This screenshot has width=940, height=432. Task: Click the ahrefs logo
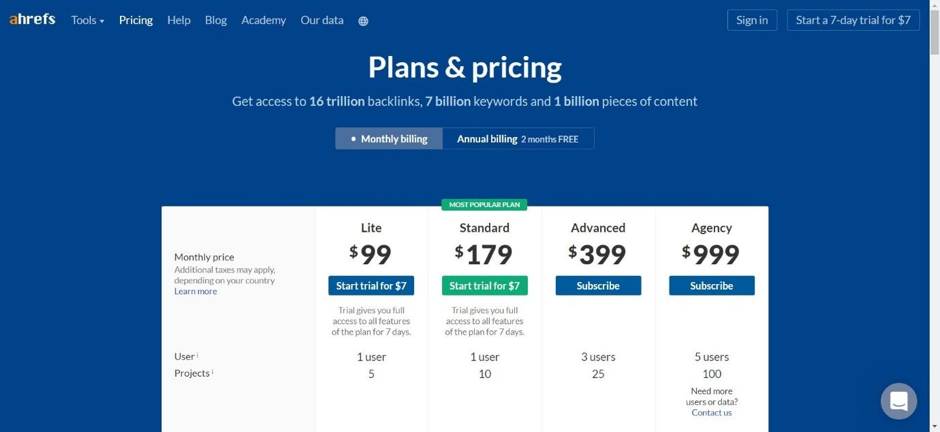pos(32,20)
